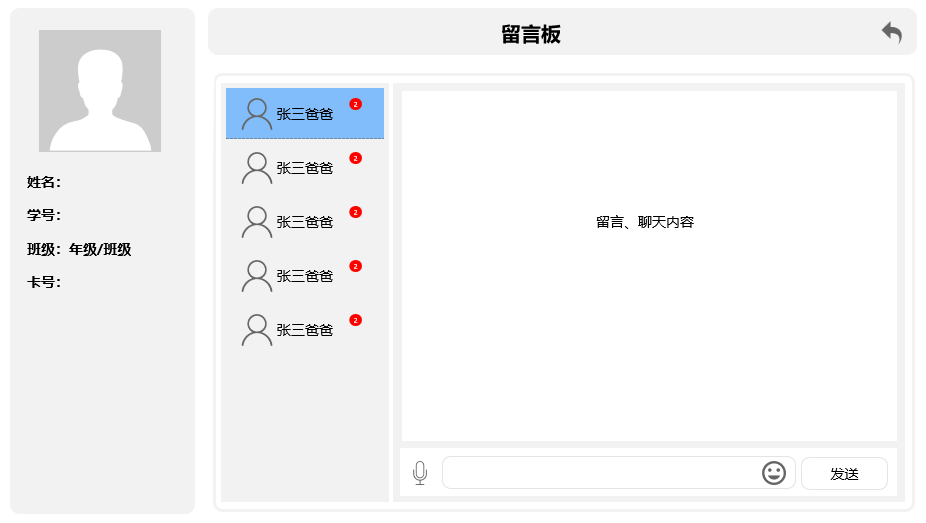Click the 留言板 title header

[x=531, y=34]
